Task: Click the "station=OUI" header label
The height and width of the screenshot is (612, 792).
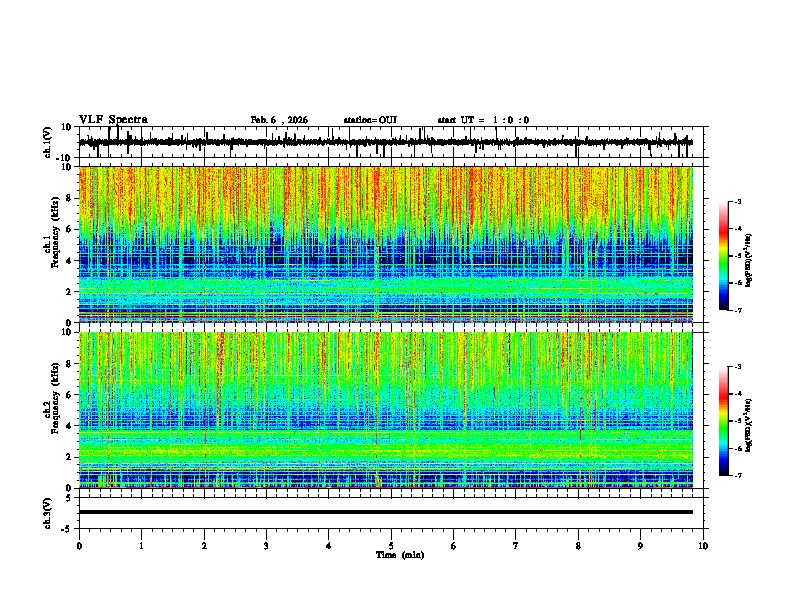Action: [x=370, y=120]
